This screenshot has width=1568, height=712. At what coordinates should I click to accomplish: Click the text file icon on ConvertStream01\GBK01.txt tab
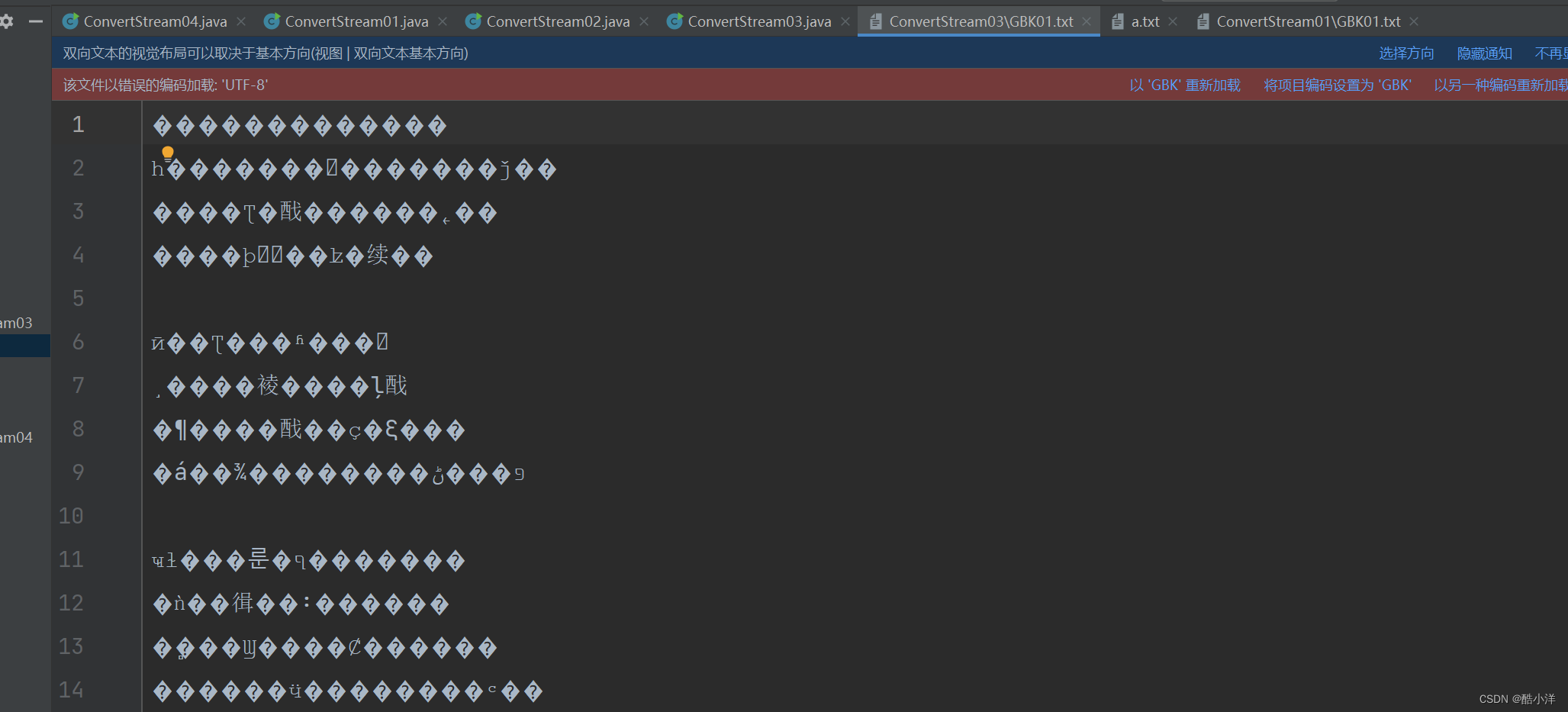point(1203,21)
